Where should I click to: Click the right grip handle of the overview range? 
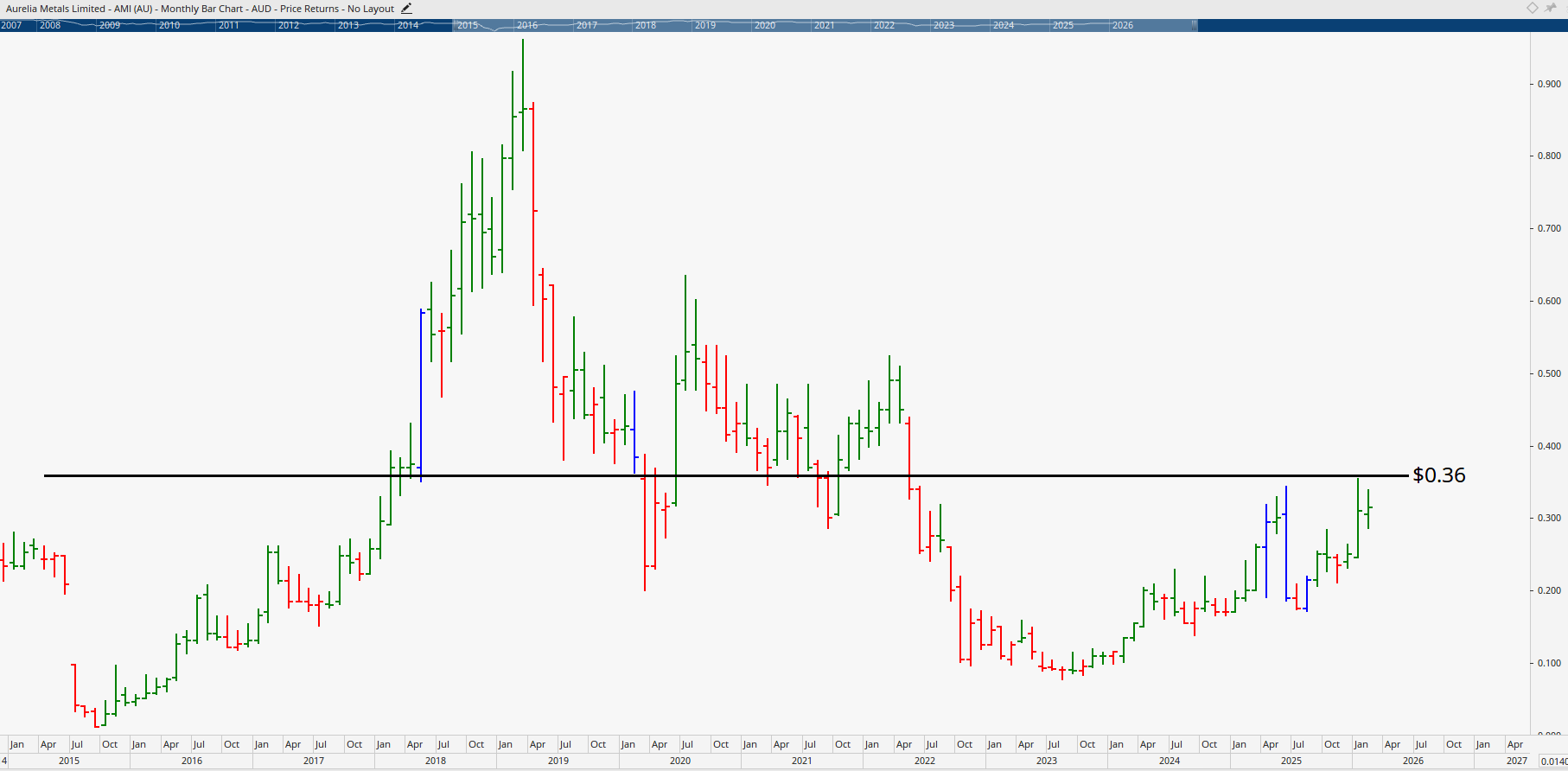tap(1194, 25)
